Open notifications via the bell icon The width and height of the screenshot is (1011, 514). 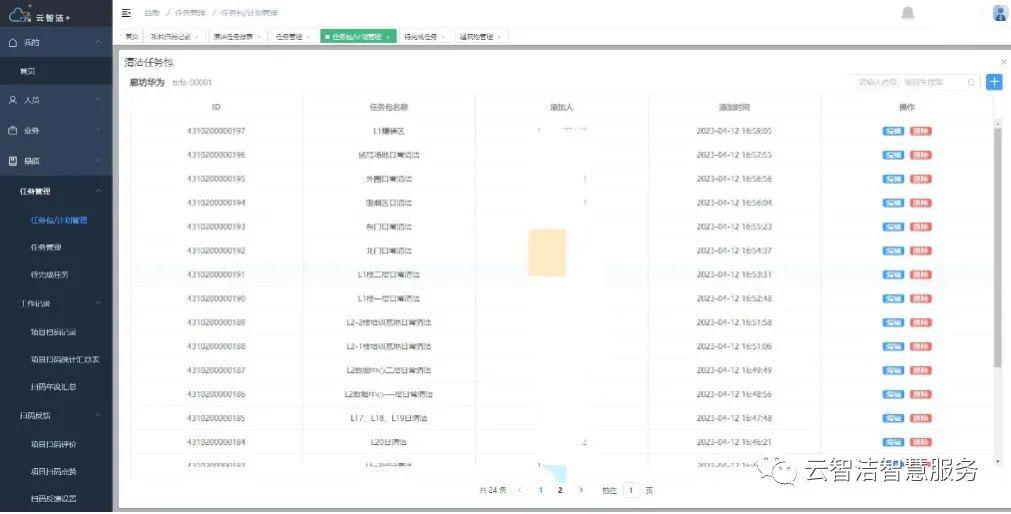coord(907,13)
